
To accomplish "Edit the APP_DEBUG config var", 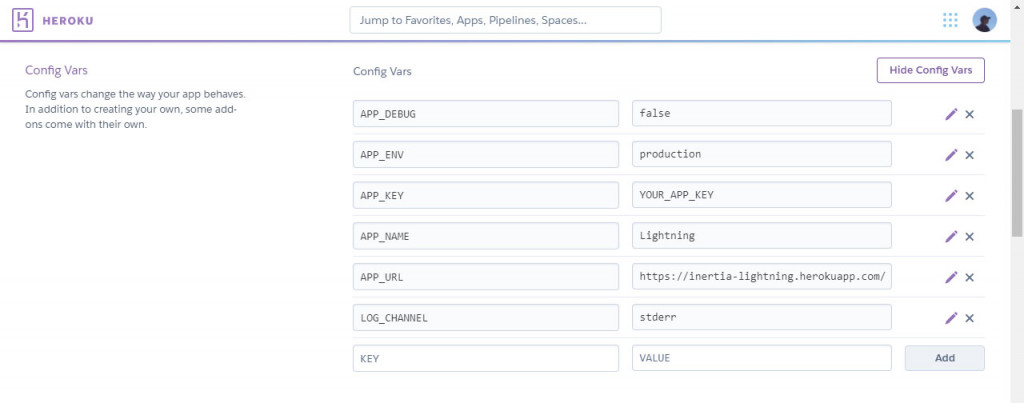I will [x=951, y=114].
